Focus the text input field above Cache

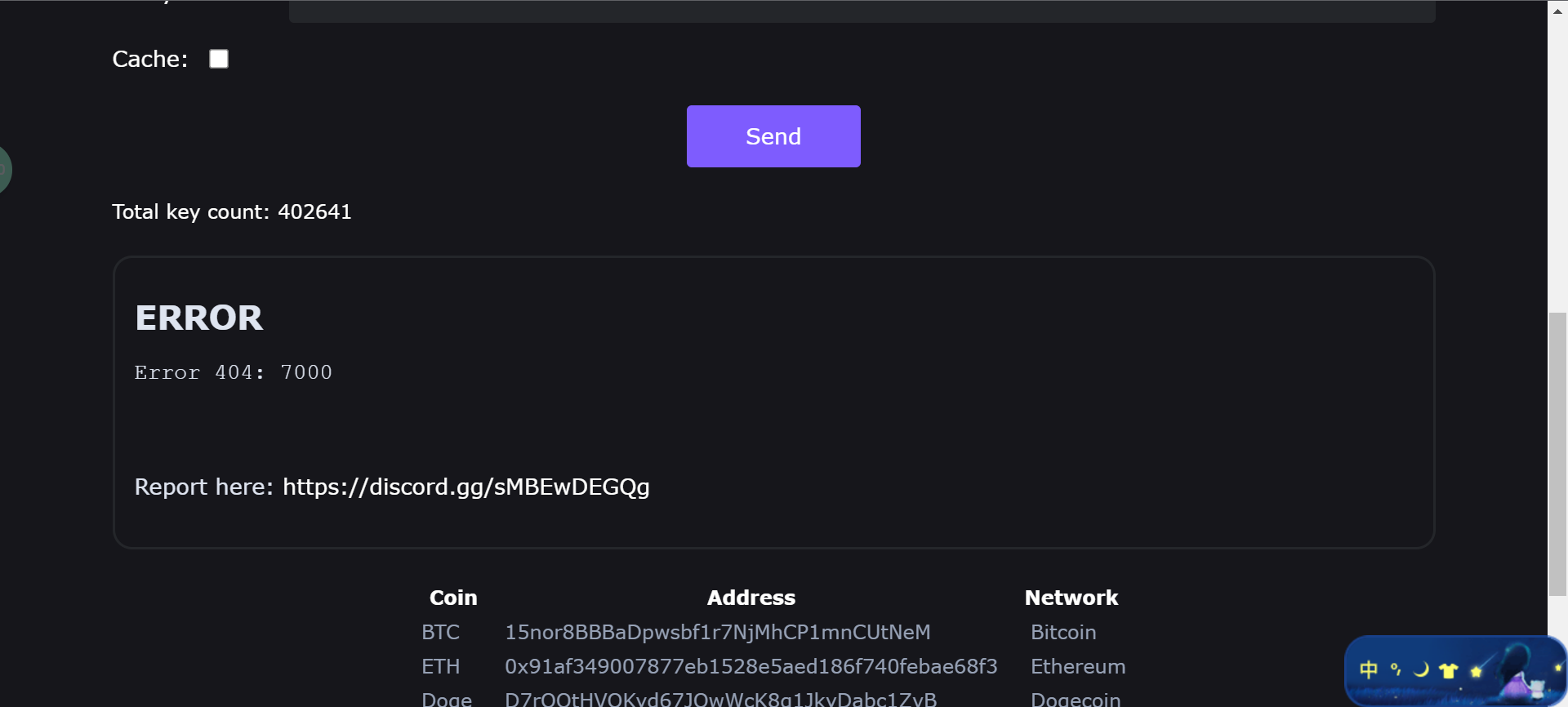862,11
